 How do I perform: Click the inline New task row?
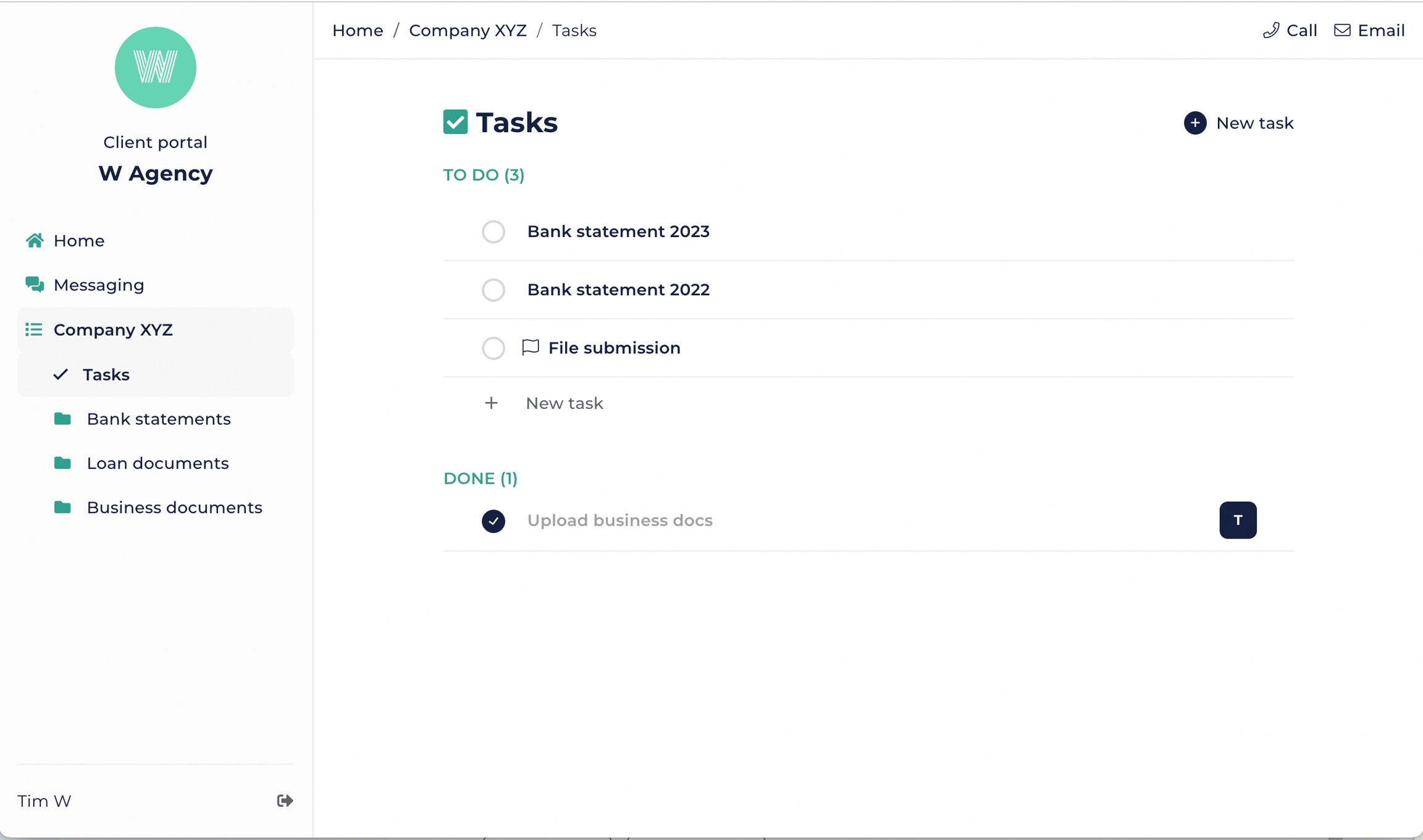pos(563,403)
